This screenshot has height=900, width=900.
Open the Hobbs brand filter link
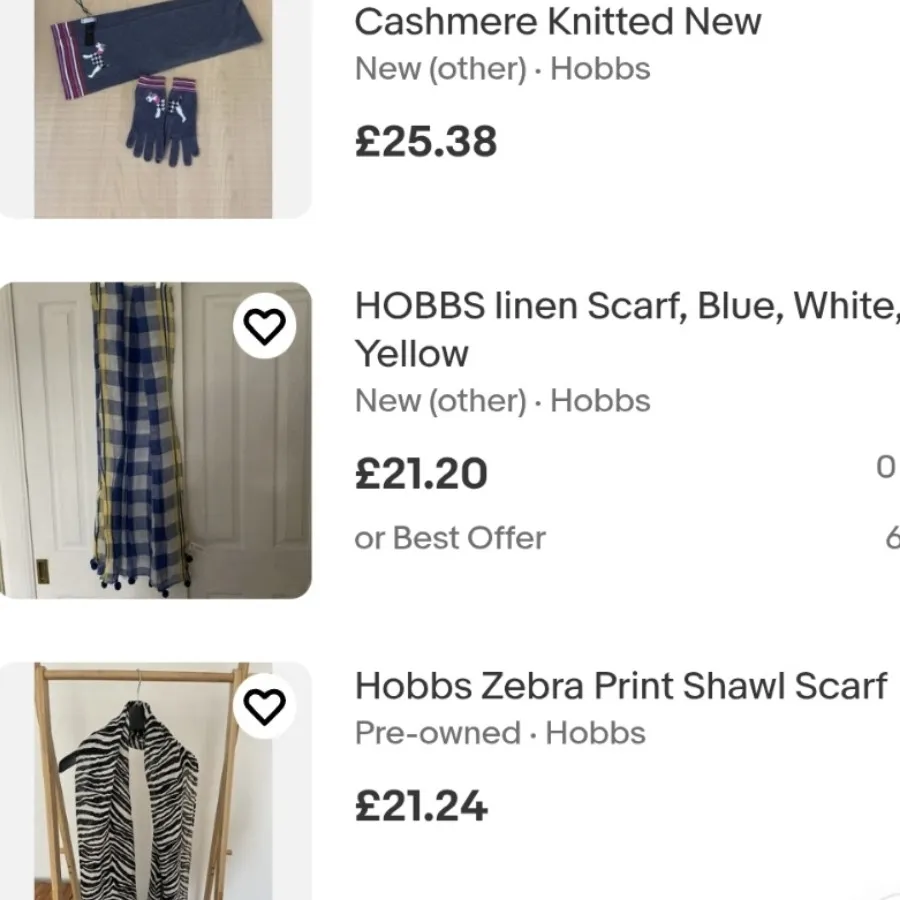(x=599, y=400)
